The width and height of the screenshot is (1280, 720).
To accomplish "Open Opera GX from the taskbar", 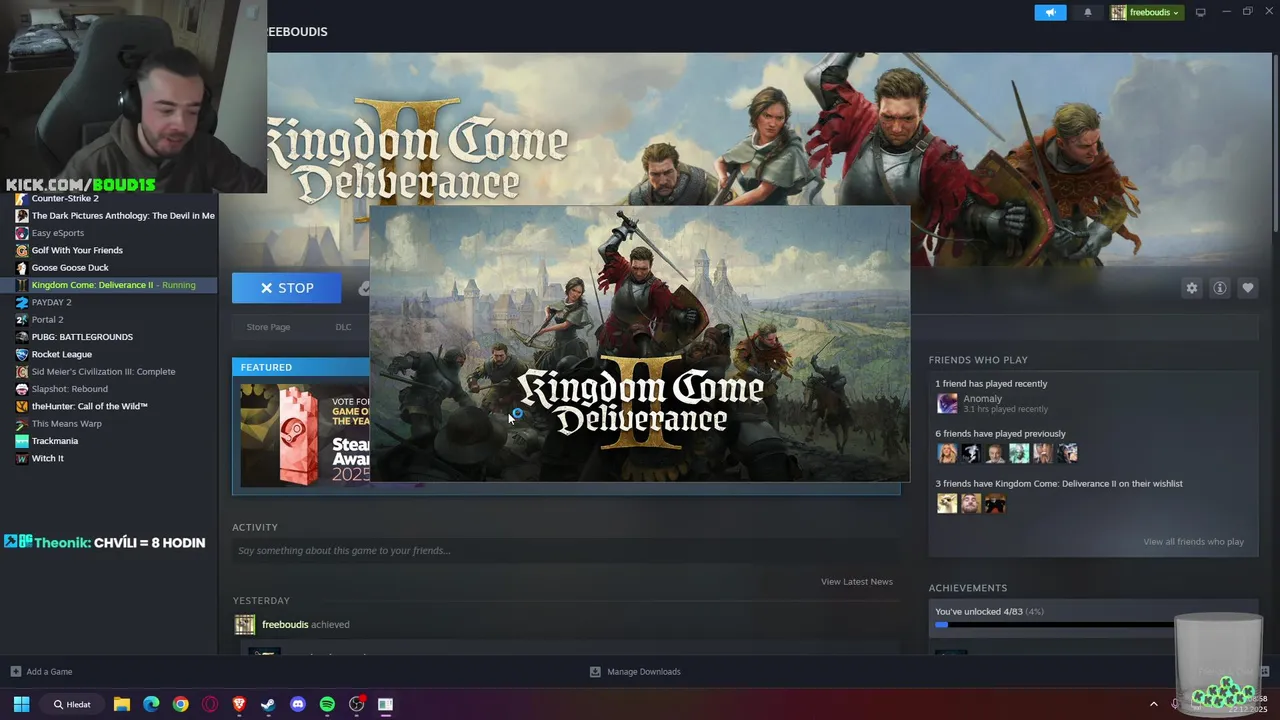I will tap(210, 704).
